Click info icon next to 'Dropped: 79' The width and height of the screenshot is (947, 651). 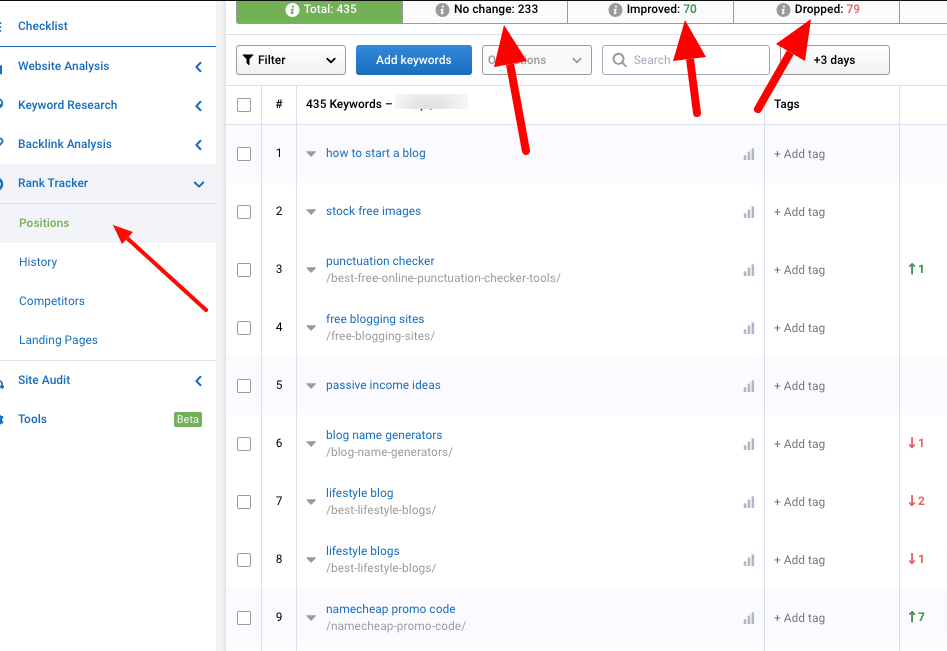(x=783, y=10)
